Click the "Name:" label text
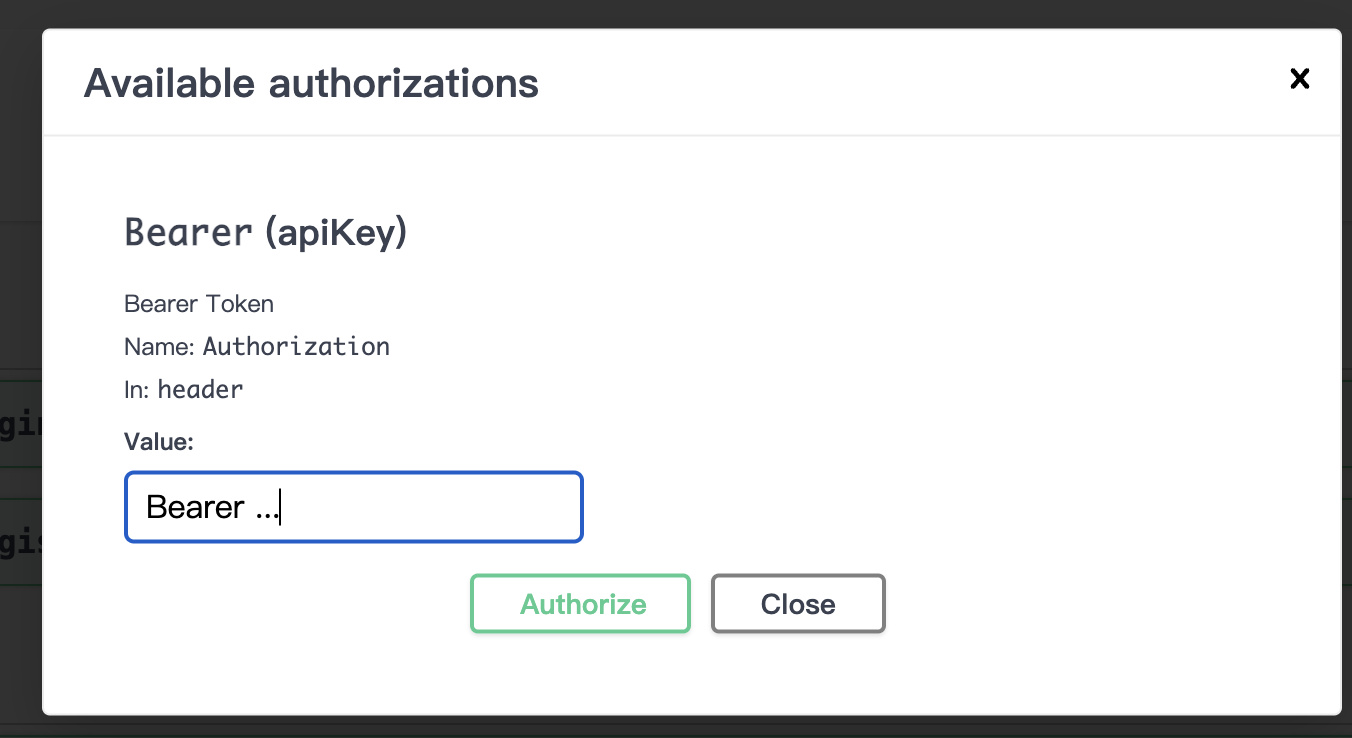The image size is (1352, 738). pyautogui.click(x=159, y=347)
